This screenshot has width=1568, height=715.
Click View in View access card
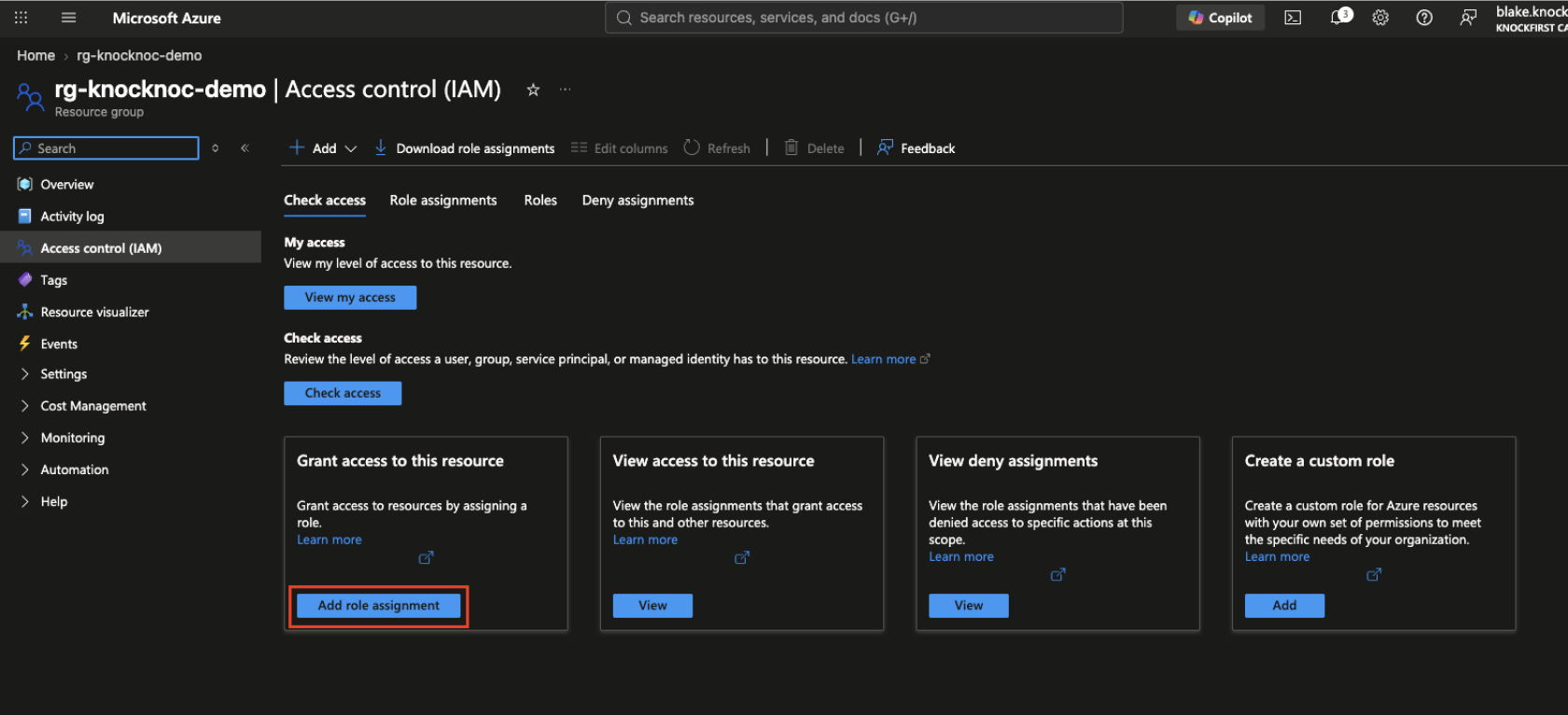[x=652, y=606]
